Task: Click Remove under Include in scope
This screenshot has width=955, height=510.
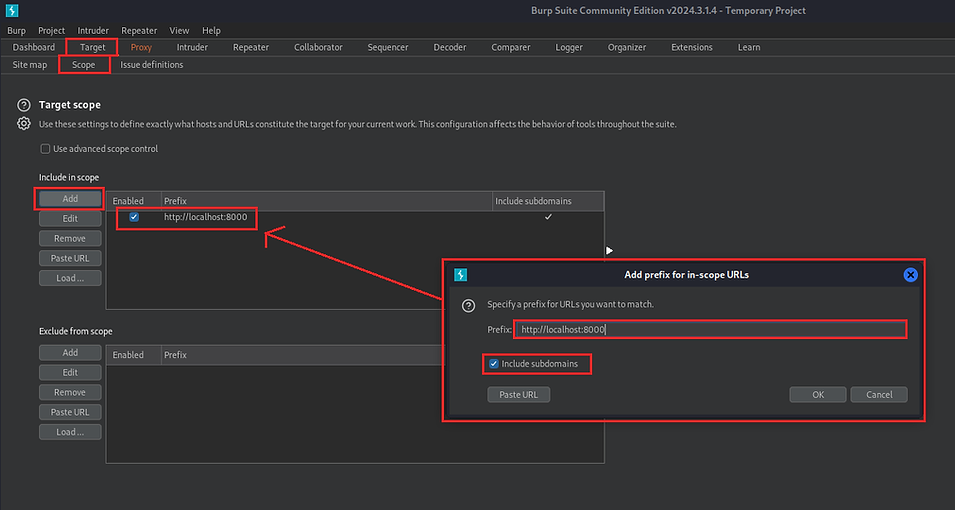Action: [x=70, y=238]
